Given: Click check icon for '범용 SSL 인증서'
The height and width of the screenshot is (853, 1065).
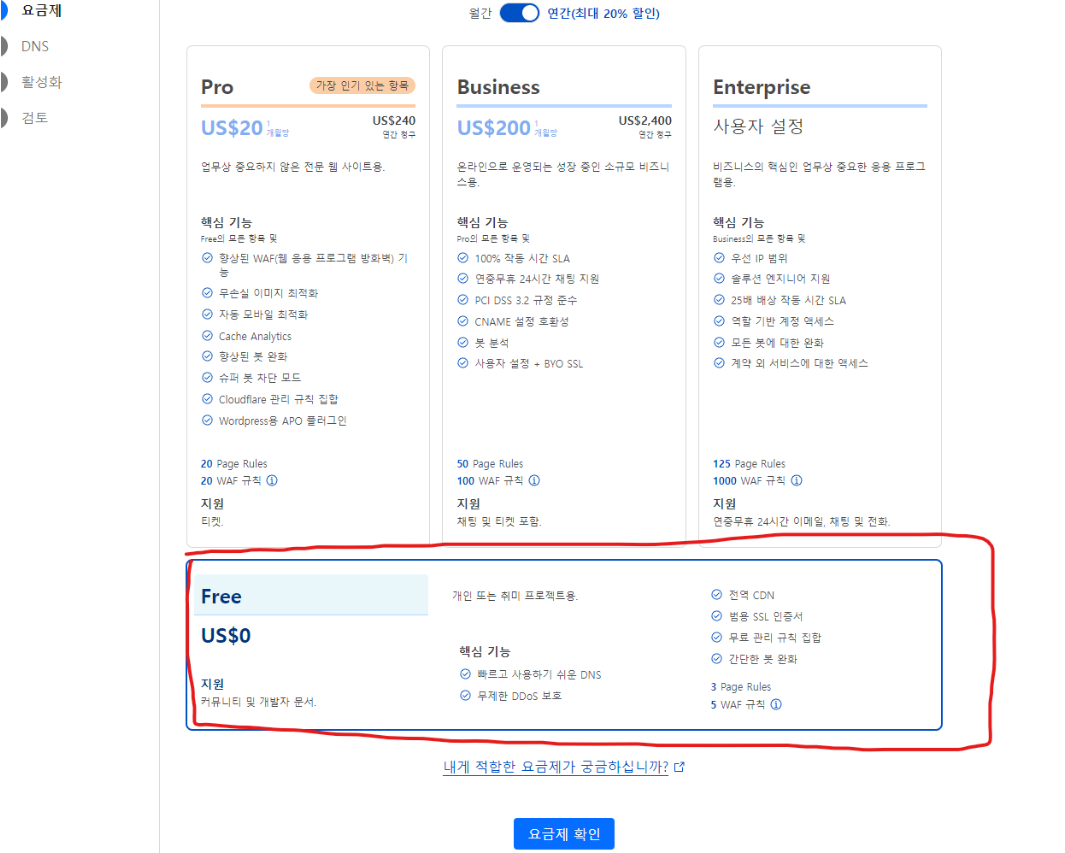Looking at the screenshot, I should [x=717, y=616].
